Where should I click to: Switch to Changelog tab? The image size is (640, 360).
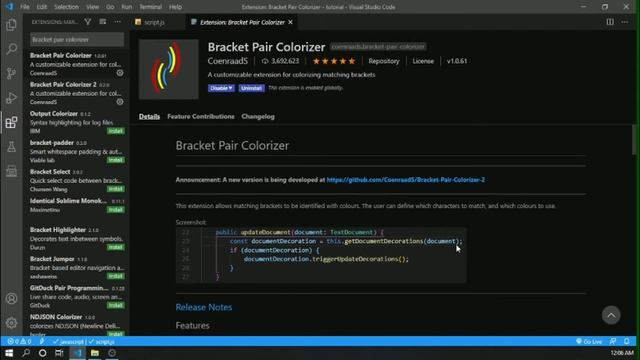(x=258, y=117)
